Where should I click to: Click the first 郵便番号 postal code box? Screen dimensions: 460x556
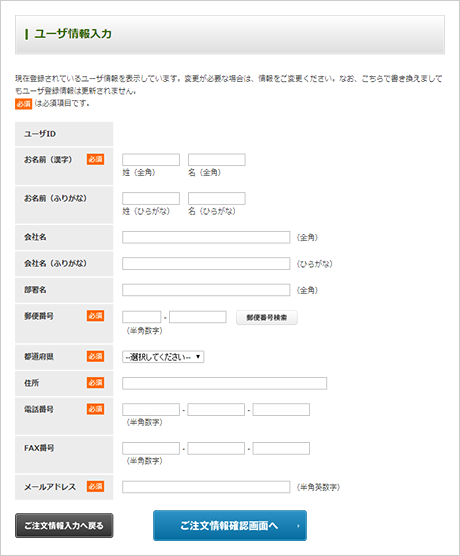[142, 317]
